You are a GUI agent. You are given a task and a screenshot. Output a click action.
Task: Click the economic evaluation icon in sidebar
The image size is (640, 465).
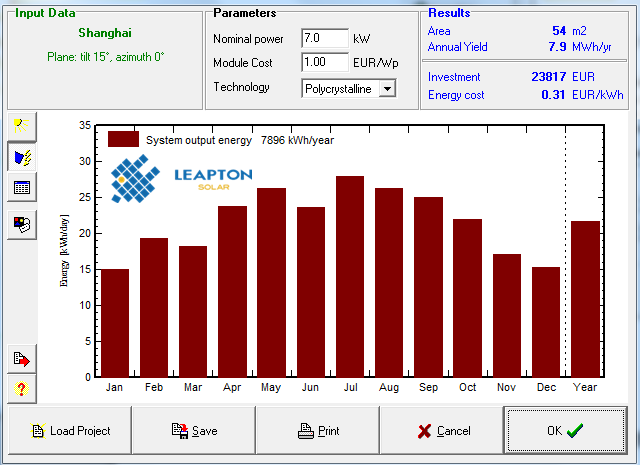click(22, 223)
